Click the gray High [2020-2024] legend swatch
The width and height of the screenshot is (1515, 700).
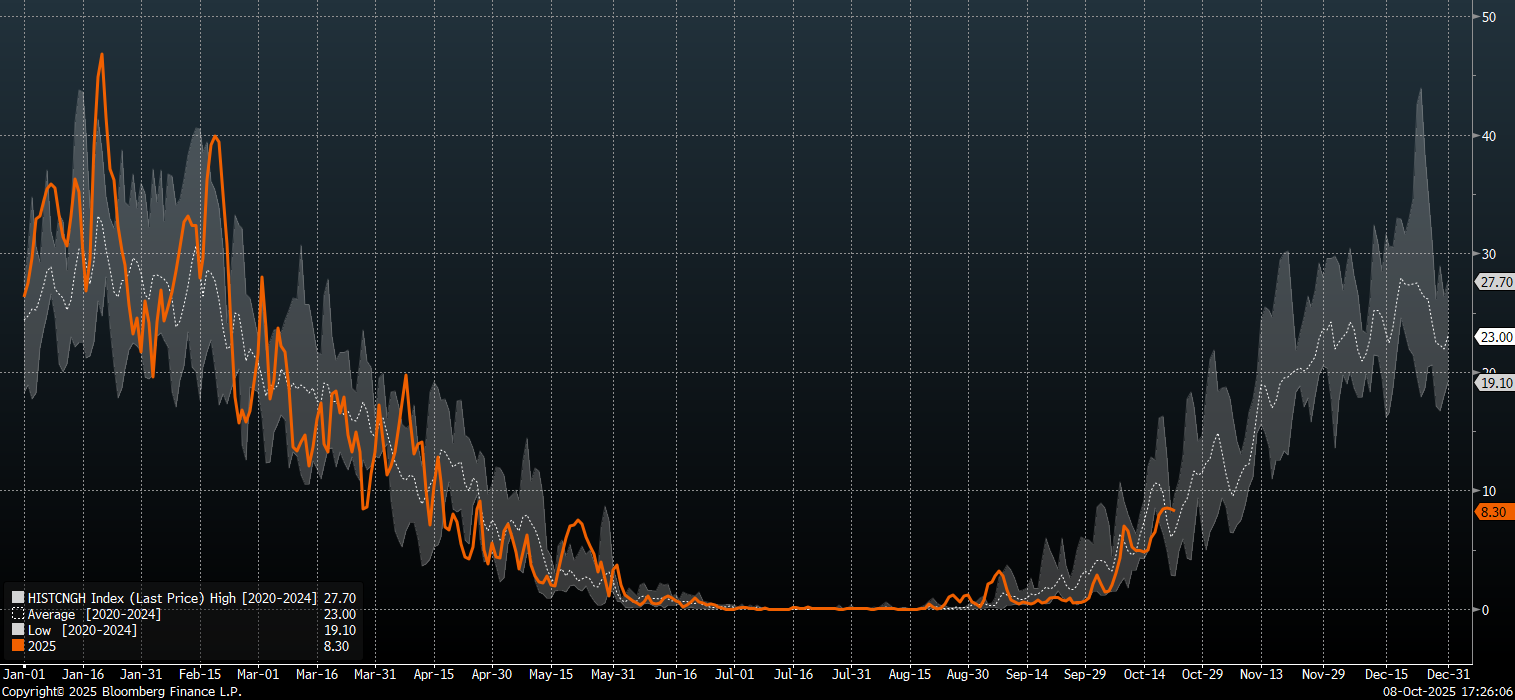click(x=18, y=598)
